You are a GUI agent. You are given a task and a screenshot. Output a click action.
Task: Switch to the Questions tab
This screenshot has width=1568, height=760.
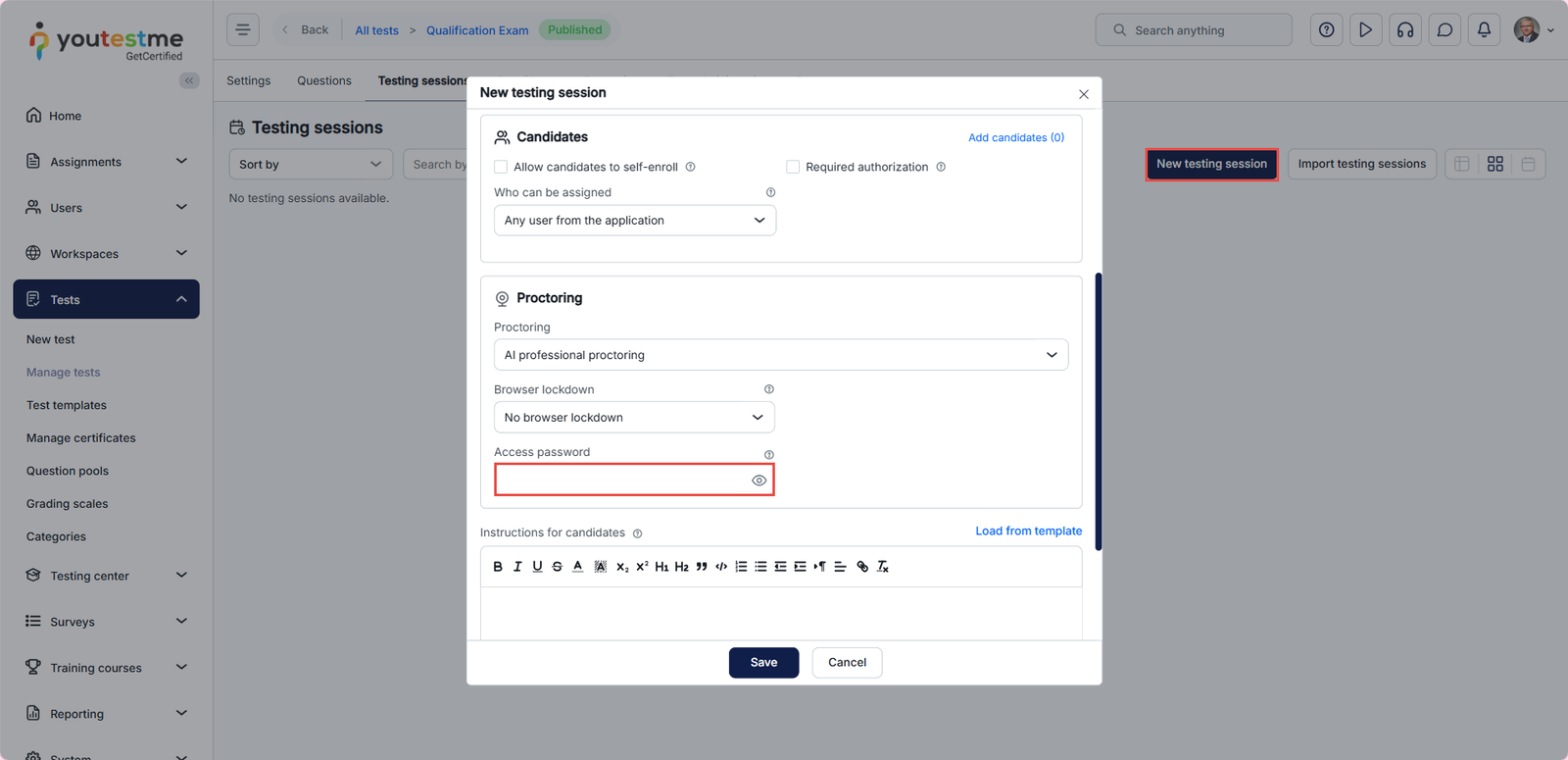(x=323, y=81)
